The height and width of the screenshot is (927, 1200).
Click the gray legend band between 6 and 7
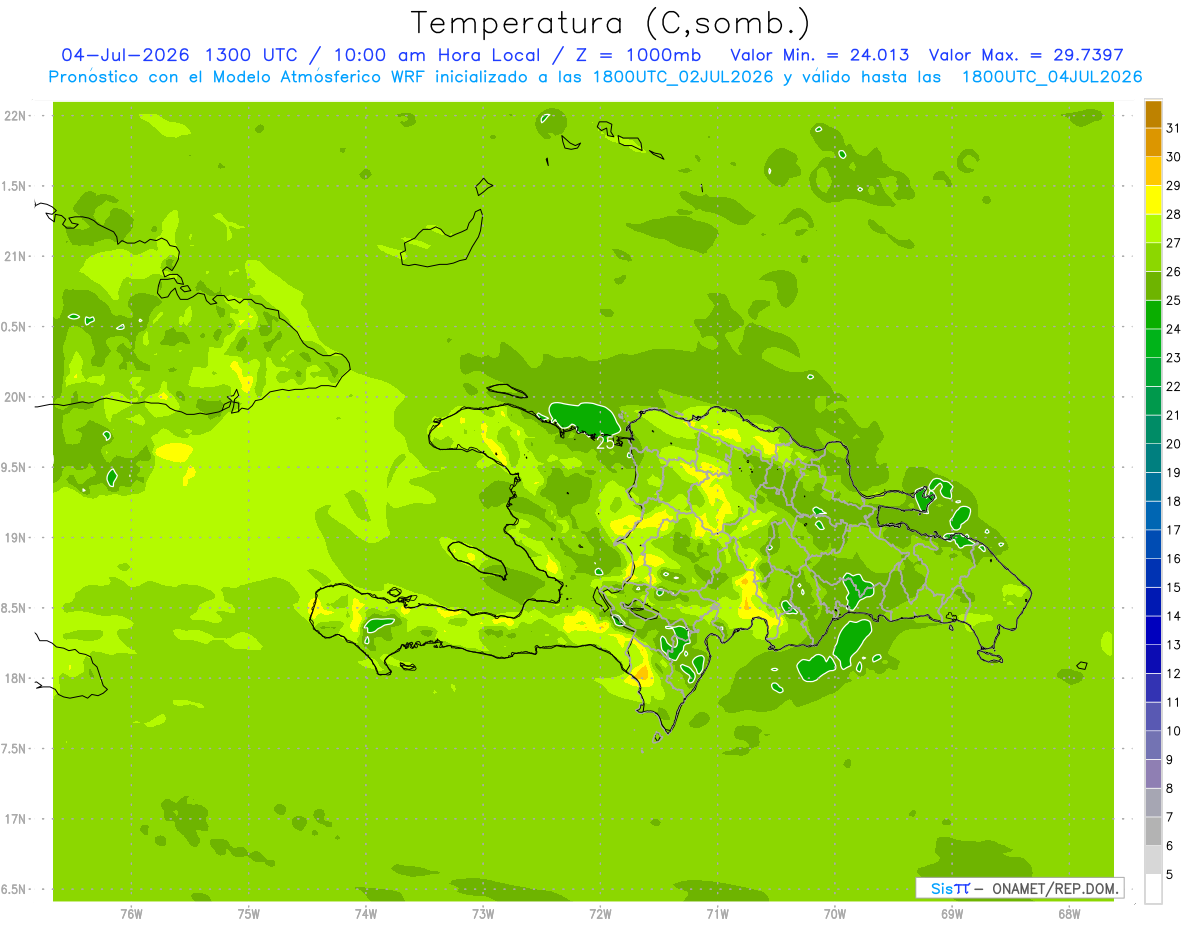(1153, 832)
